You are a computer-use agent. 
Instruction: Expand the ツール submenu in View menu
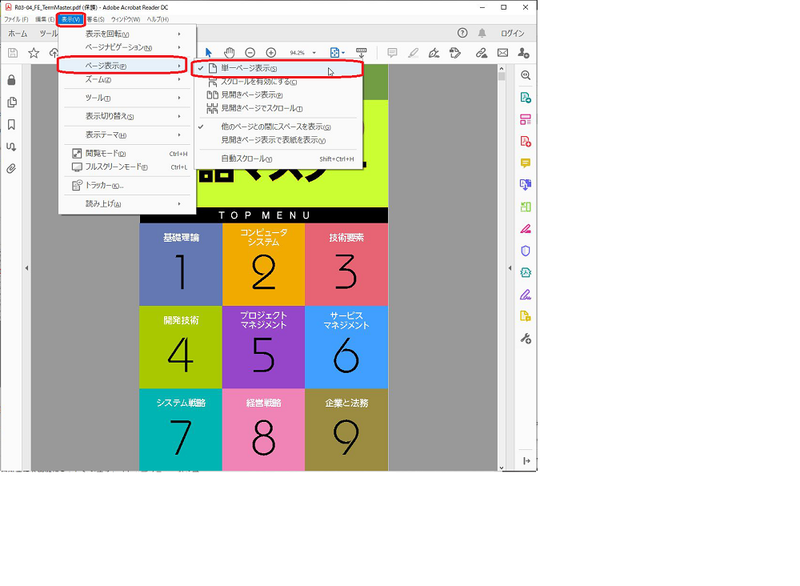coord(127,98)
